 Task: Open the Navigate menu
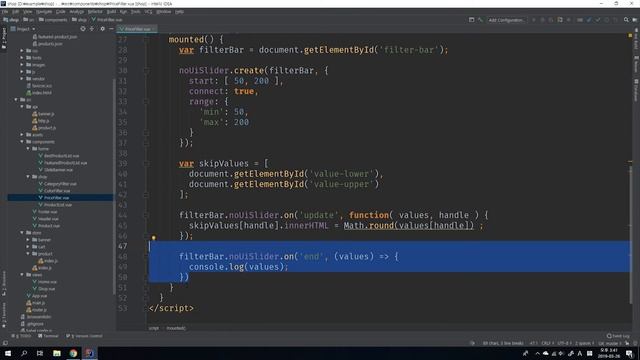[44, 12]
